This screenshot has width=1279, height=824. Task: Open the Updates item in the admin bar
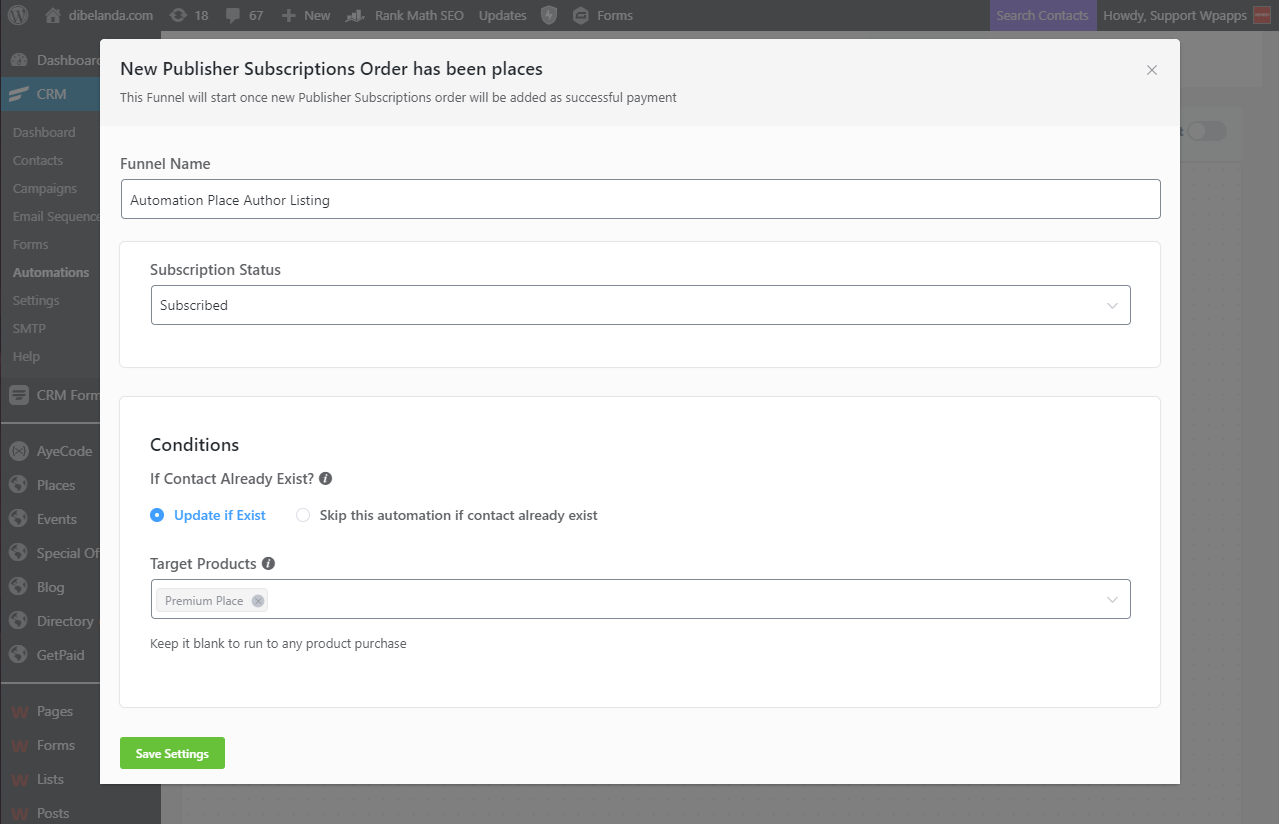coord(502,15)
